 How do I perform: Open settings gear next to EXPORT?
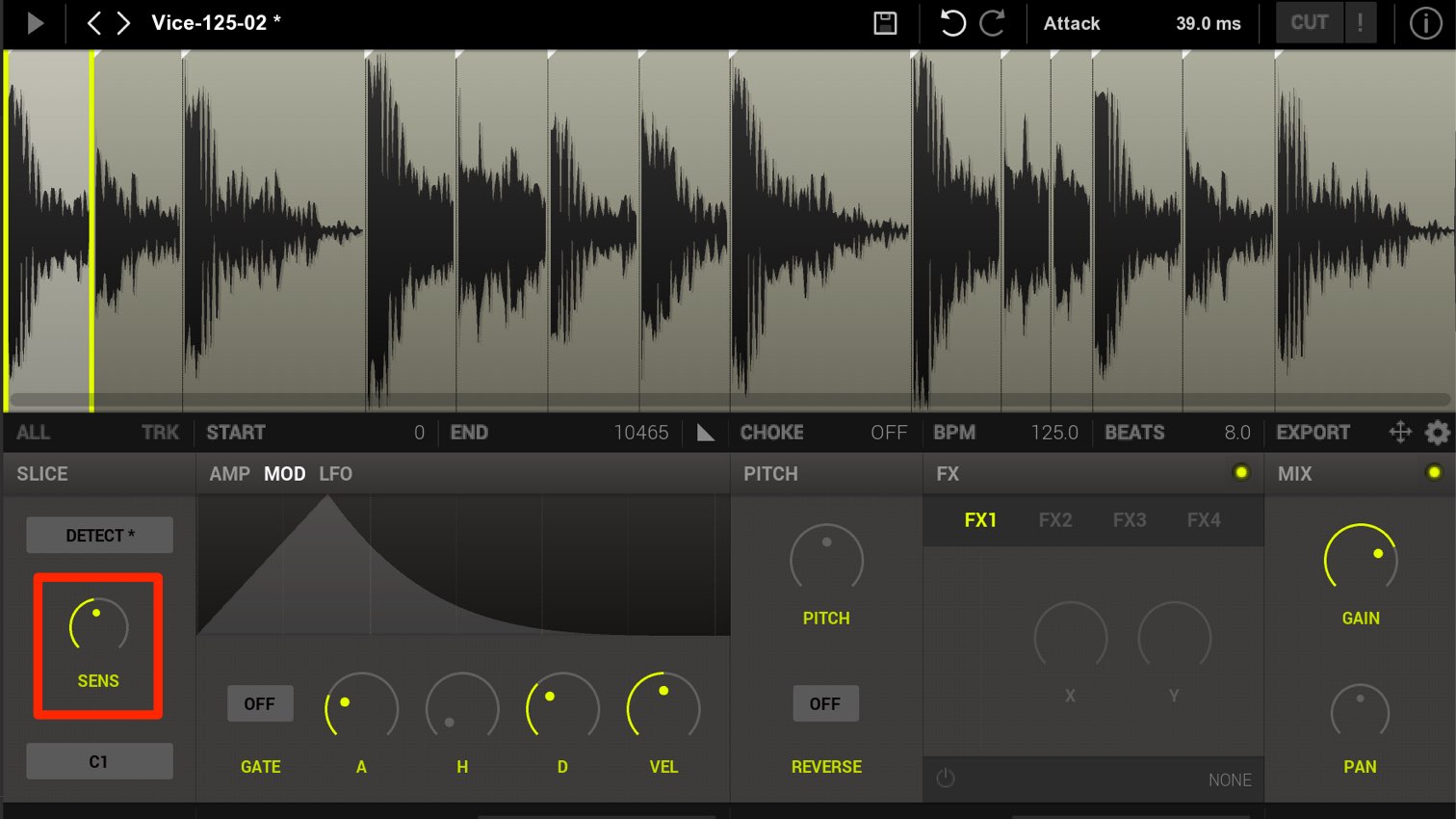1437,433
